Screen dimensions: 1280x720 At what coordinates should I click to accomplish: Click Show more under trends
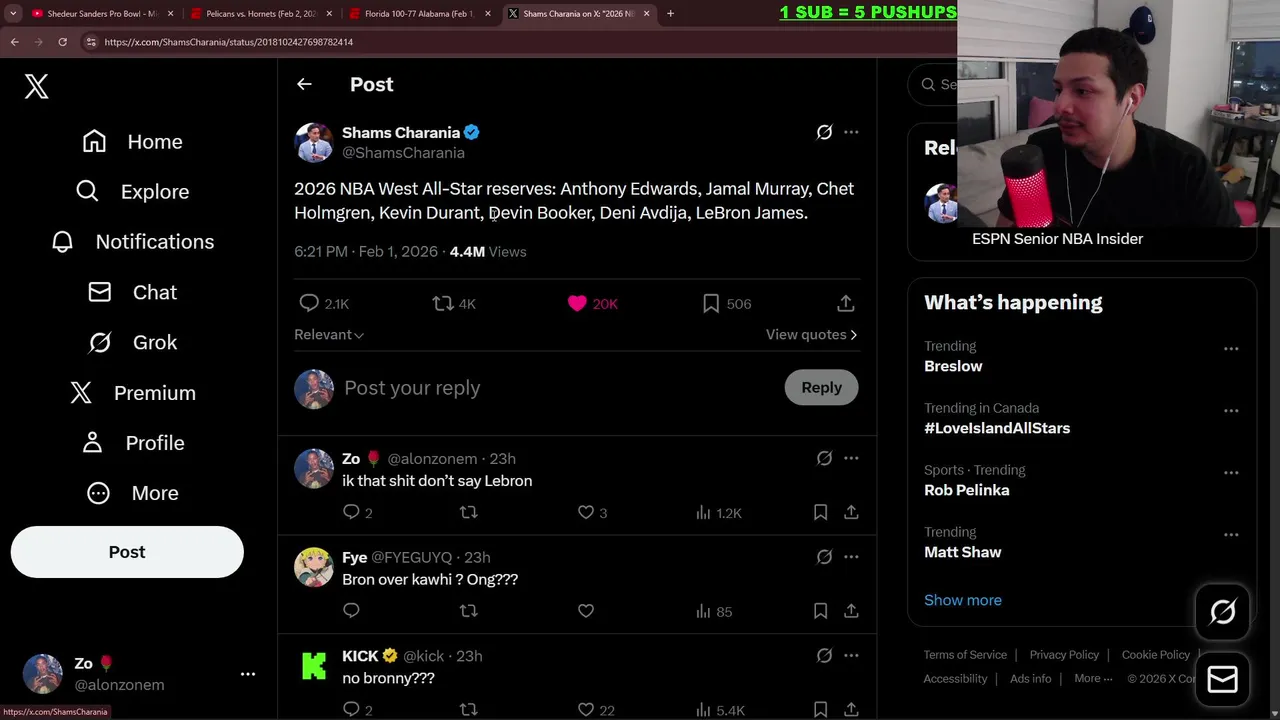coord(963,600)
